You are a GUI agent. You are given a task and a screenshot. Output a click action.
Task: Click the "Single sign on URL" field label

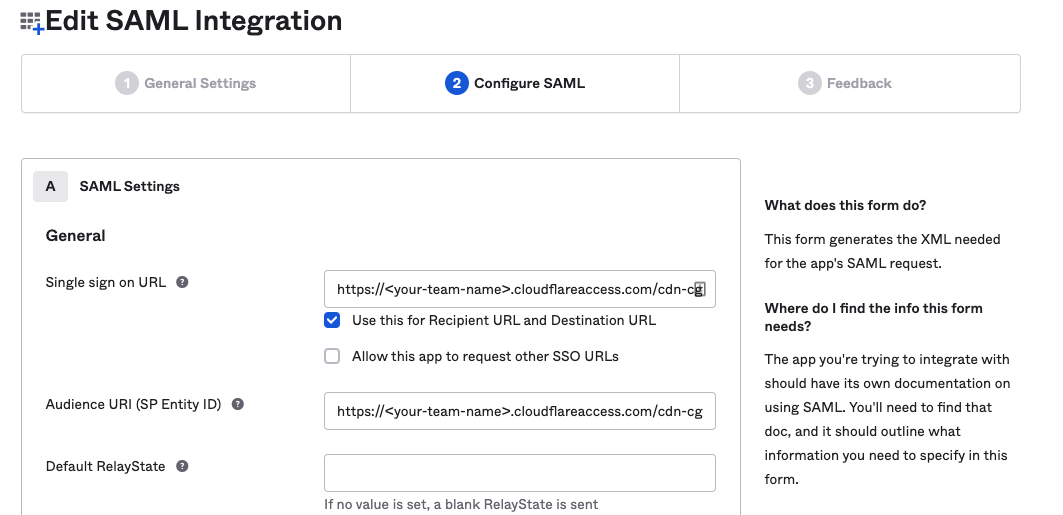pyautogui.click(x=107, y=283)
